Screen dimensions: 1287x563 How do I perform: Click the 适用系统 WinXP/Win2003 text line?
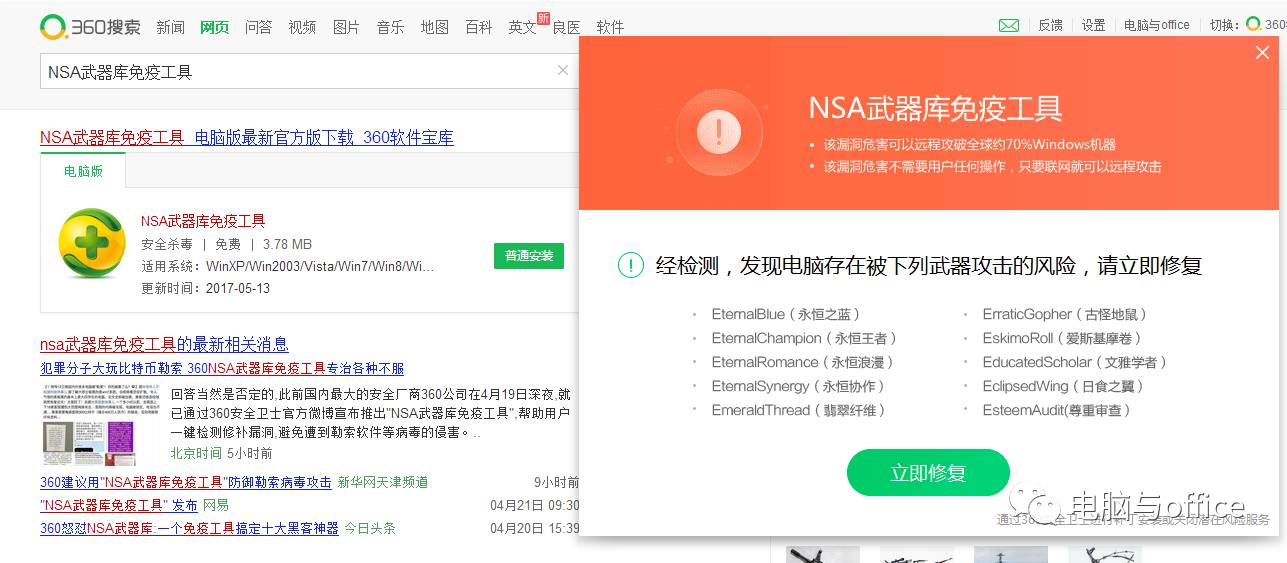pyautogui.click(x=288, y=267)
